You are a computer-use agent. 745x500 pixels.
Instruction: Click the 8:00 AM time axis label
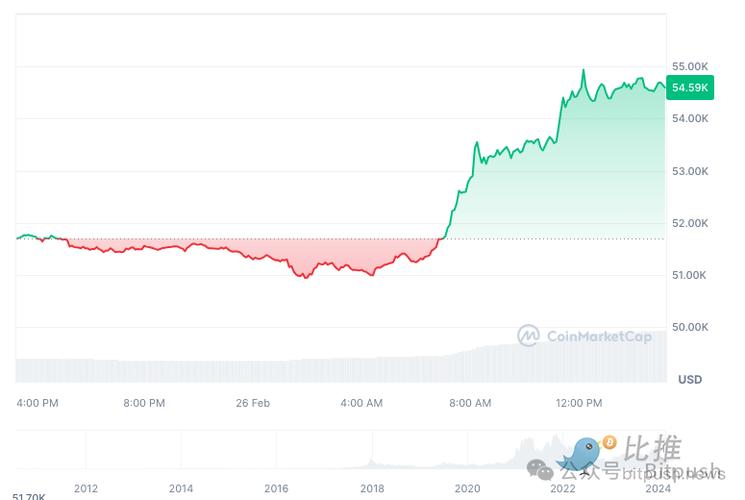(x=470, y=403)
